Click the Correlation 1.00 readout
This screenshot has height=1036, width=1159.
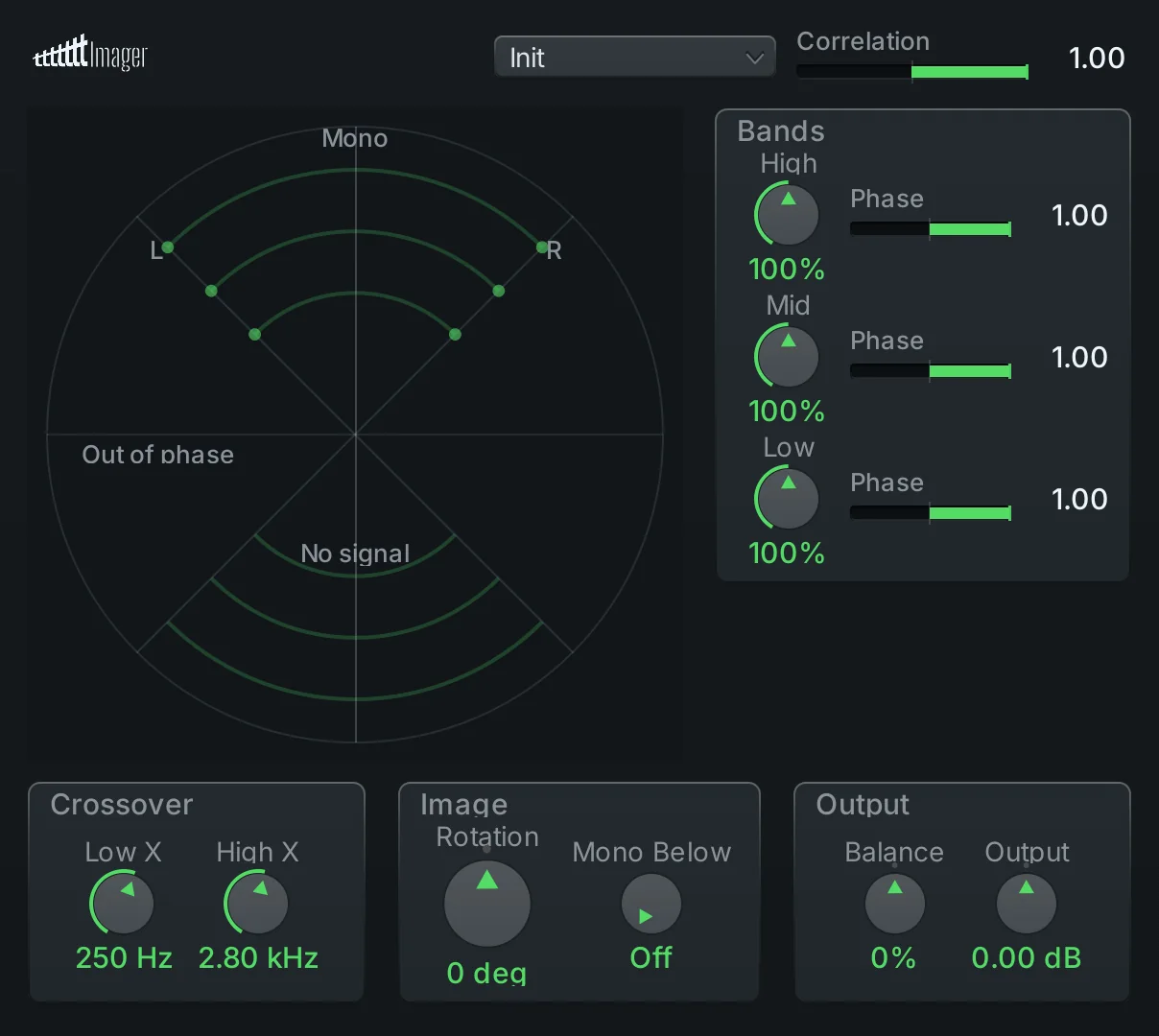tap(1097, 58)
